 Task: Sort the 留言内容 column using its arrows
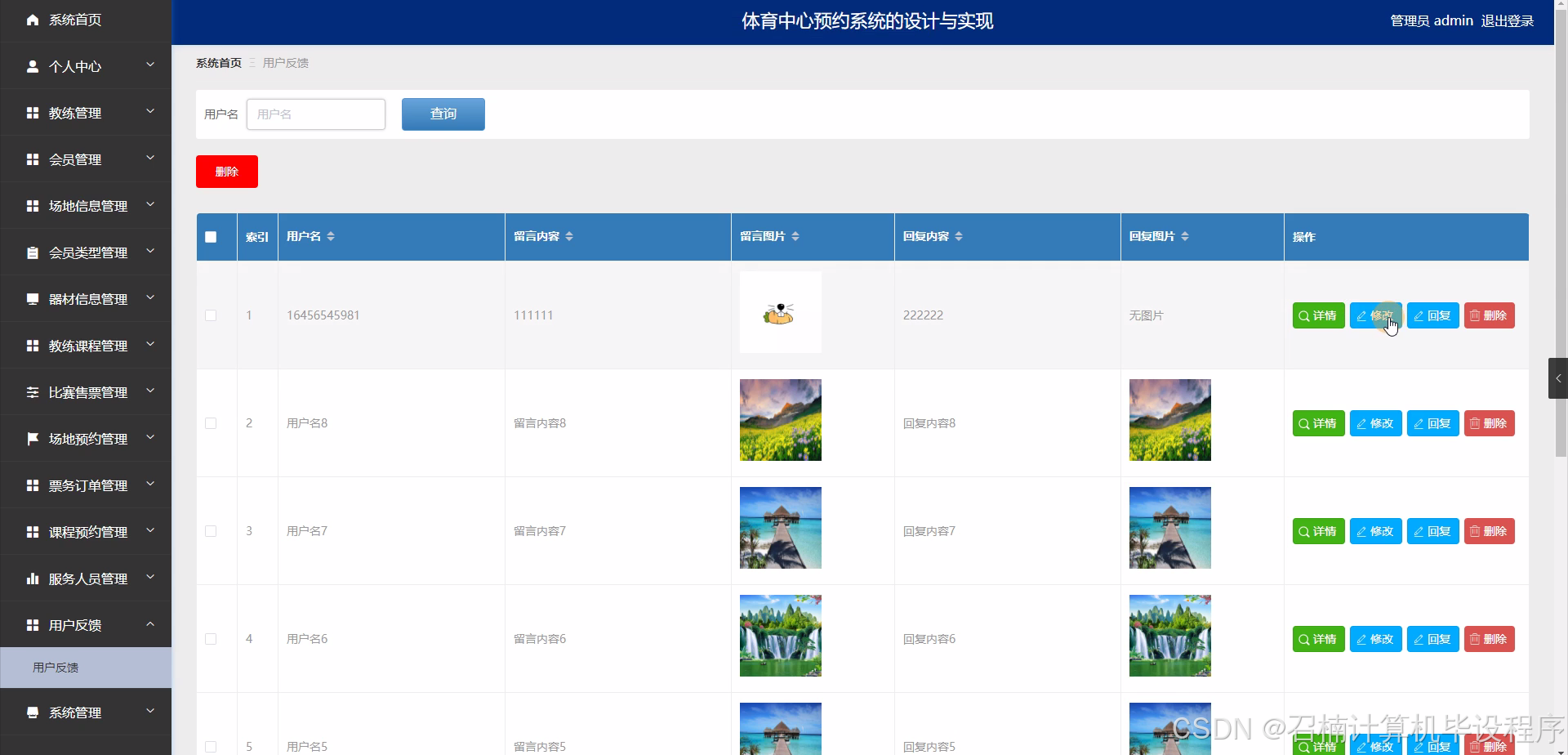coord(569,236)
